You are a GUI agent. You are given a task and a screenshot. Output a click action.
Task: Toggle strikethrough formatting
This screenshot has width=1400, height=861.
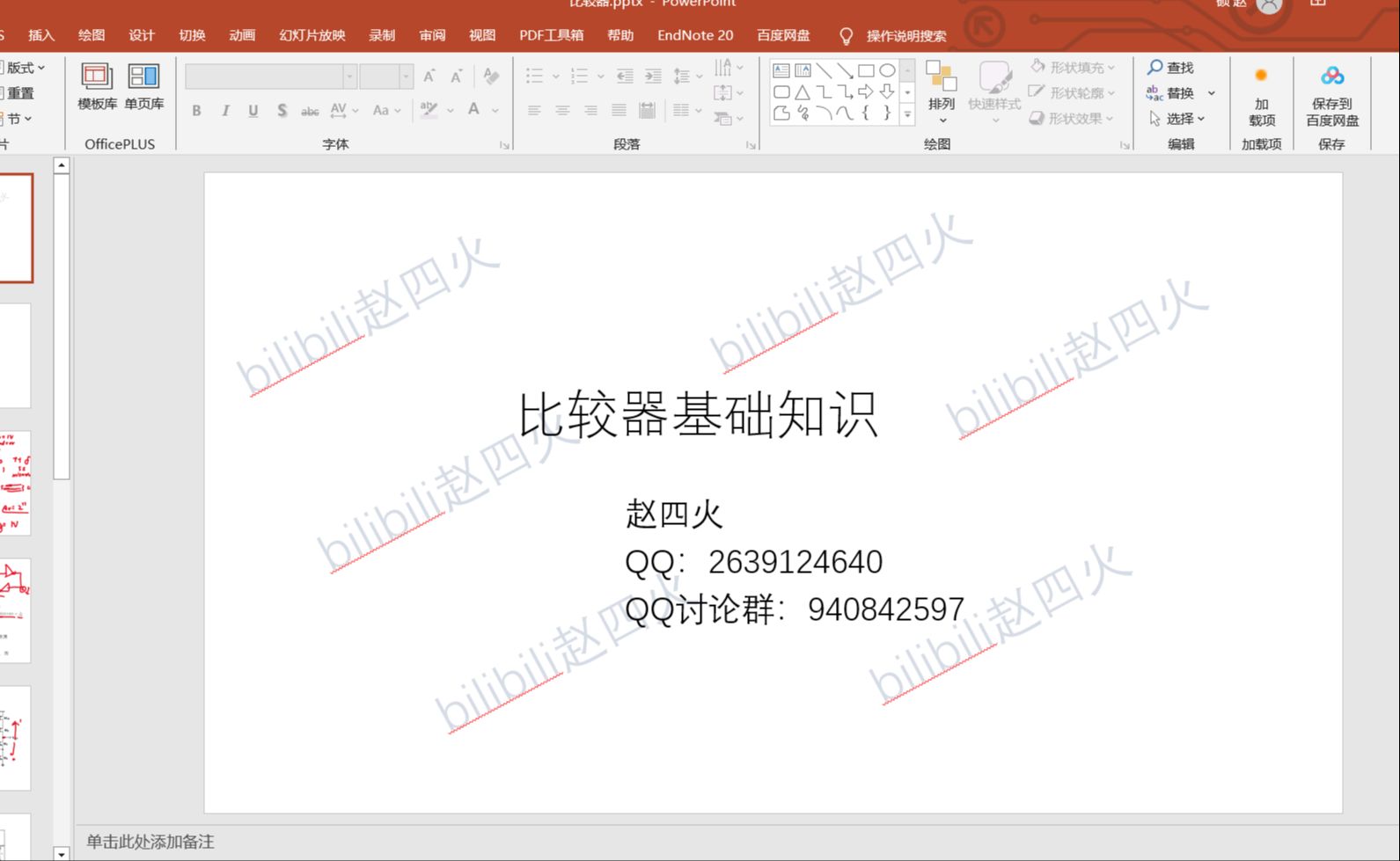coord(310,111)
